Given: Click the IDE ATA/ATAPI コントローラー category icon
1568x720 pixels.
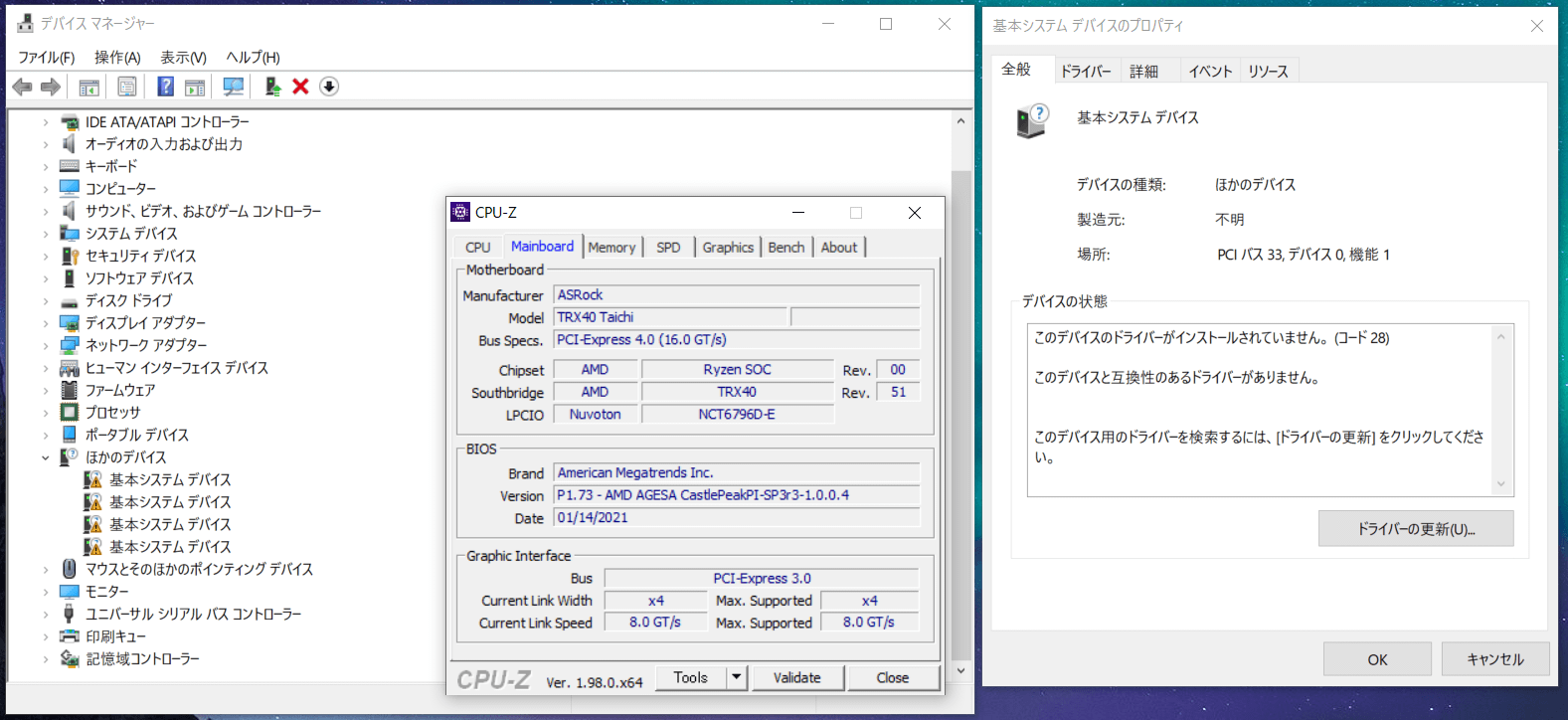Looking at the screenshot, I should (70, 122).
